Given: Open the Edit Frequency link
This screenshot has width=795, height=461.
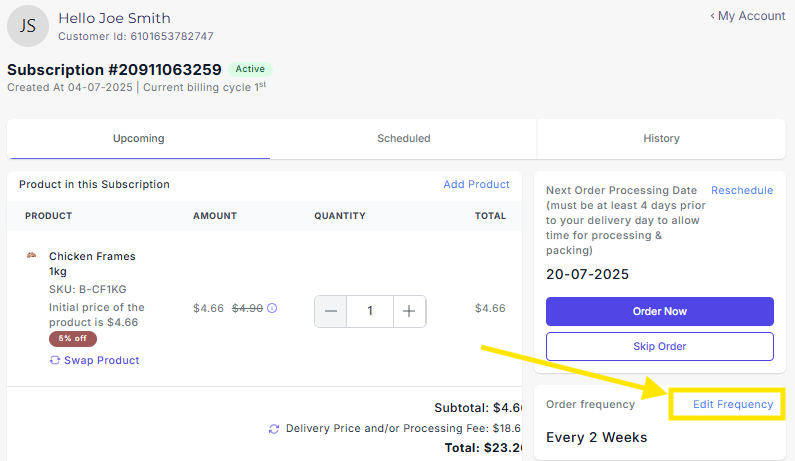Looking at the screenshot, I should point(733,404).
